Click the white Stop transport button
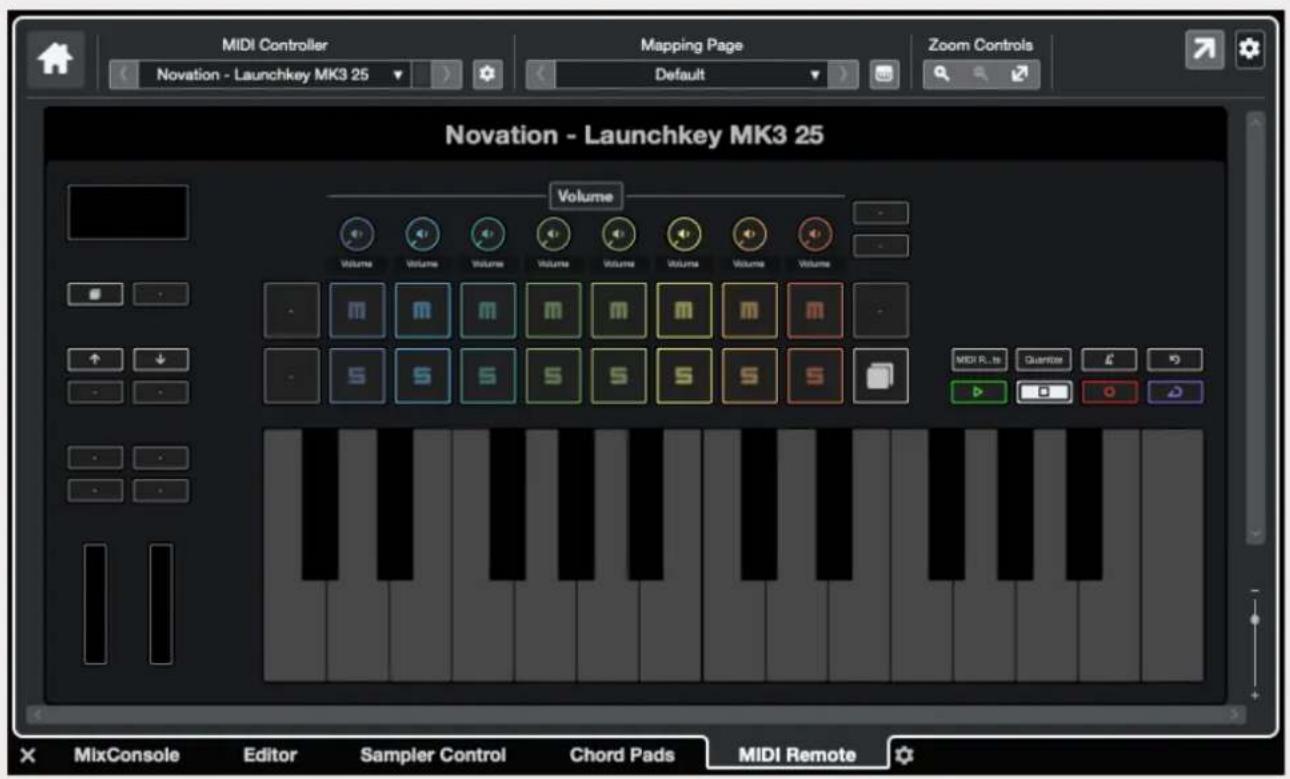This screenshot has width=1290, height=779. [x=1044, y=392]
